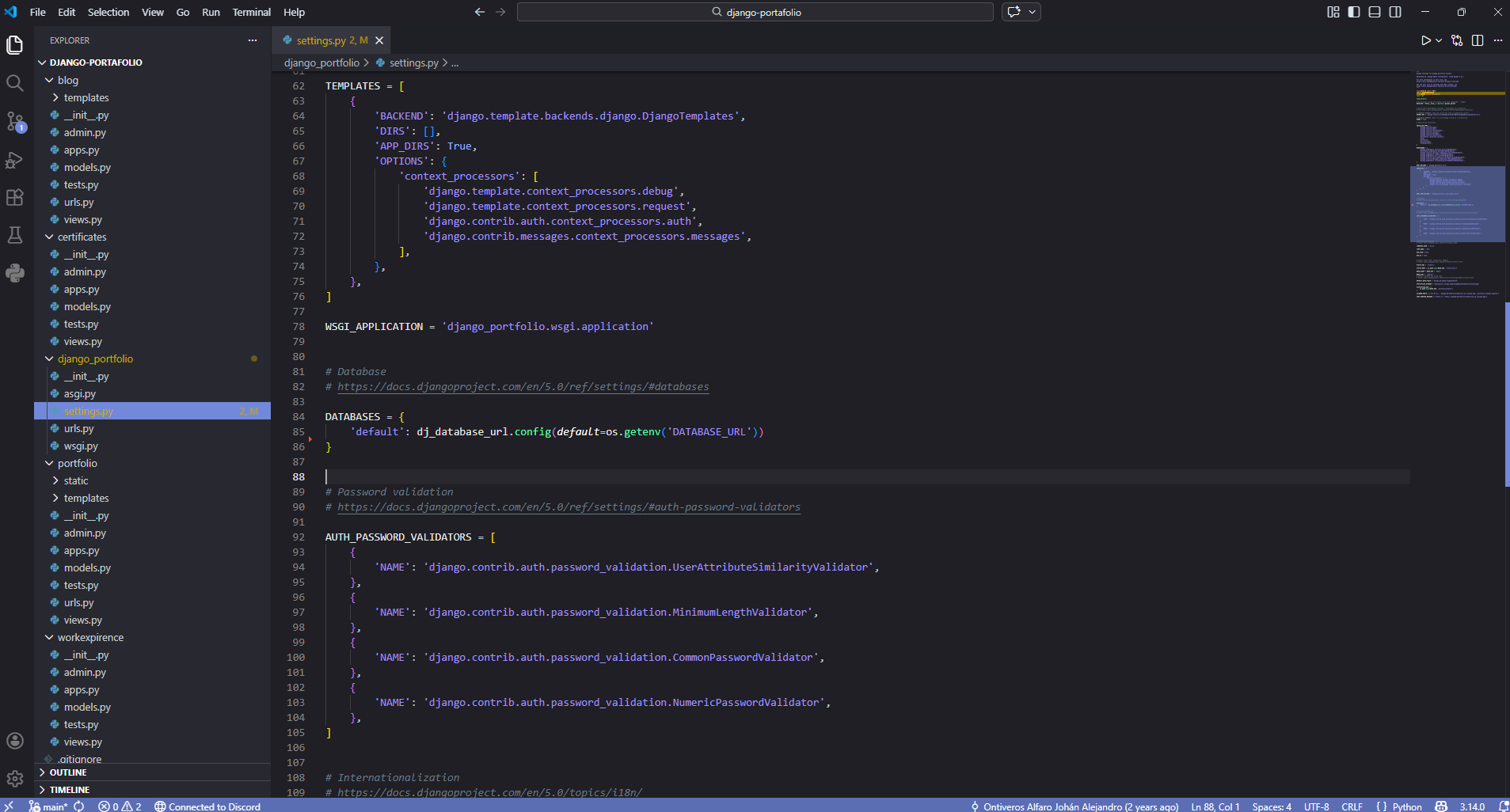The image size is (1510, 812).
Task: Open the Extensions view
Action: point(15,198)
